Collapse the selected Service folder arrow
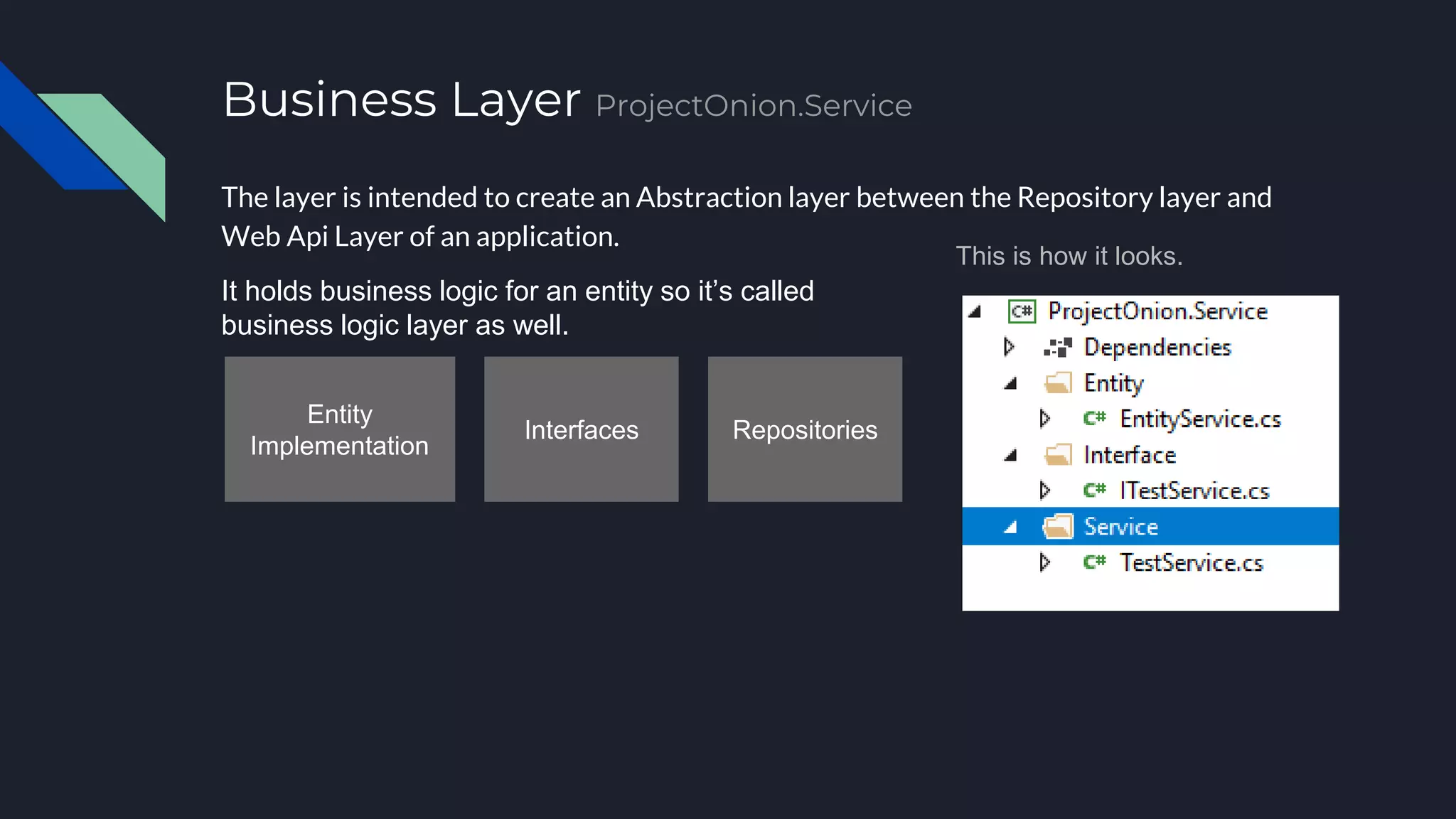The width and height of the screenshot is (1456, 819). 1010,528
